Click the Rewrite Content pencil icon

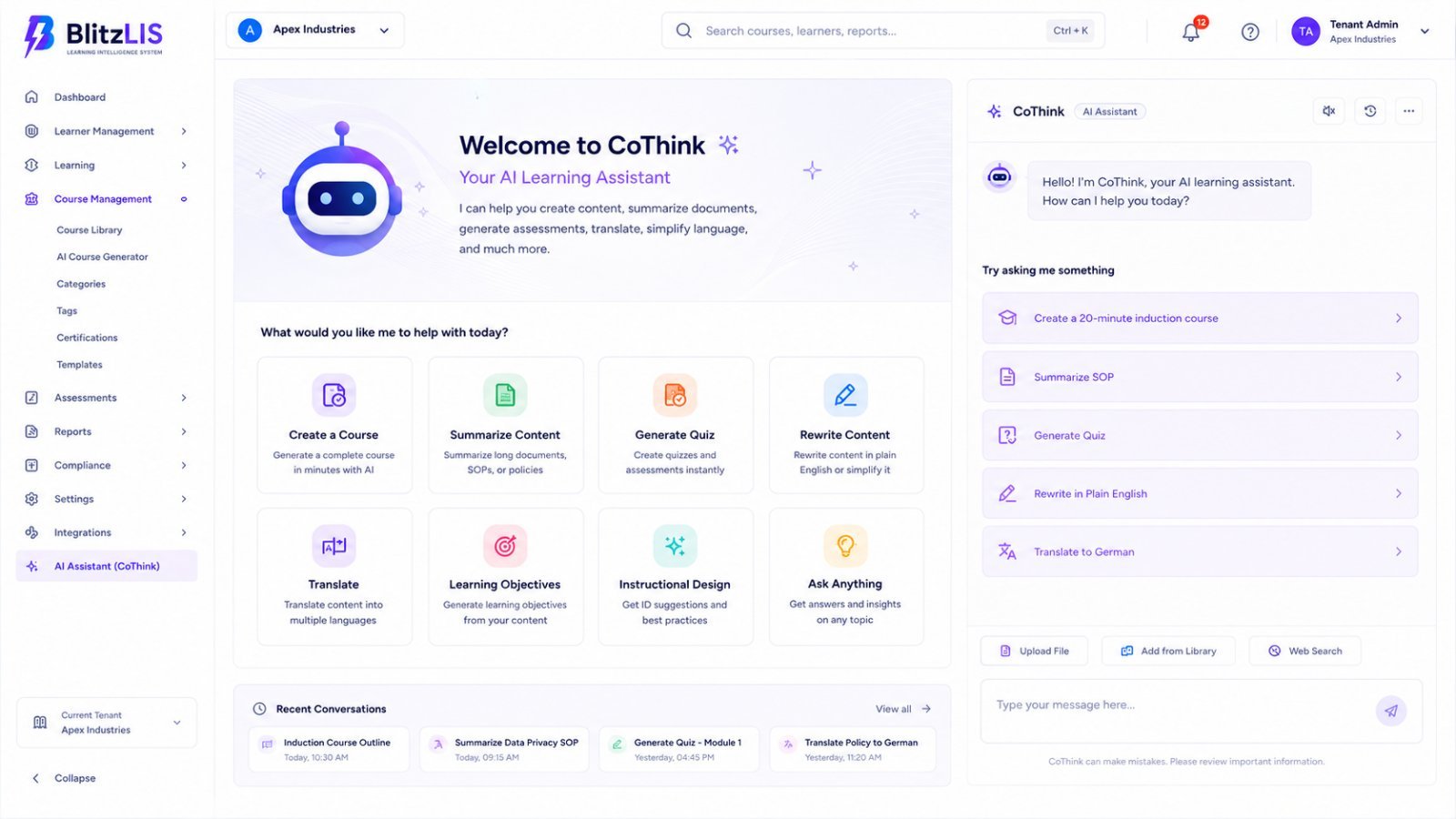(845, 395)
